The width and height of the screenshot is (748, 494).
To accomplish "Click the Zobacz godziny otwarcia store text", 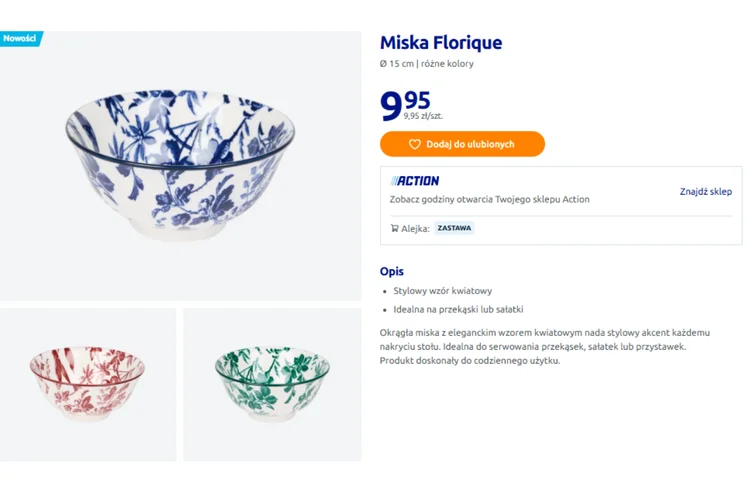I will pos(489,199).
